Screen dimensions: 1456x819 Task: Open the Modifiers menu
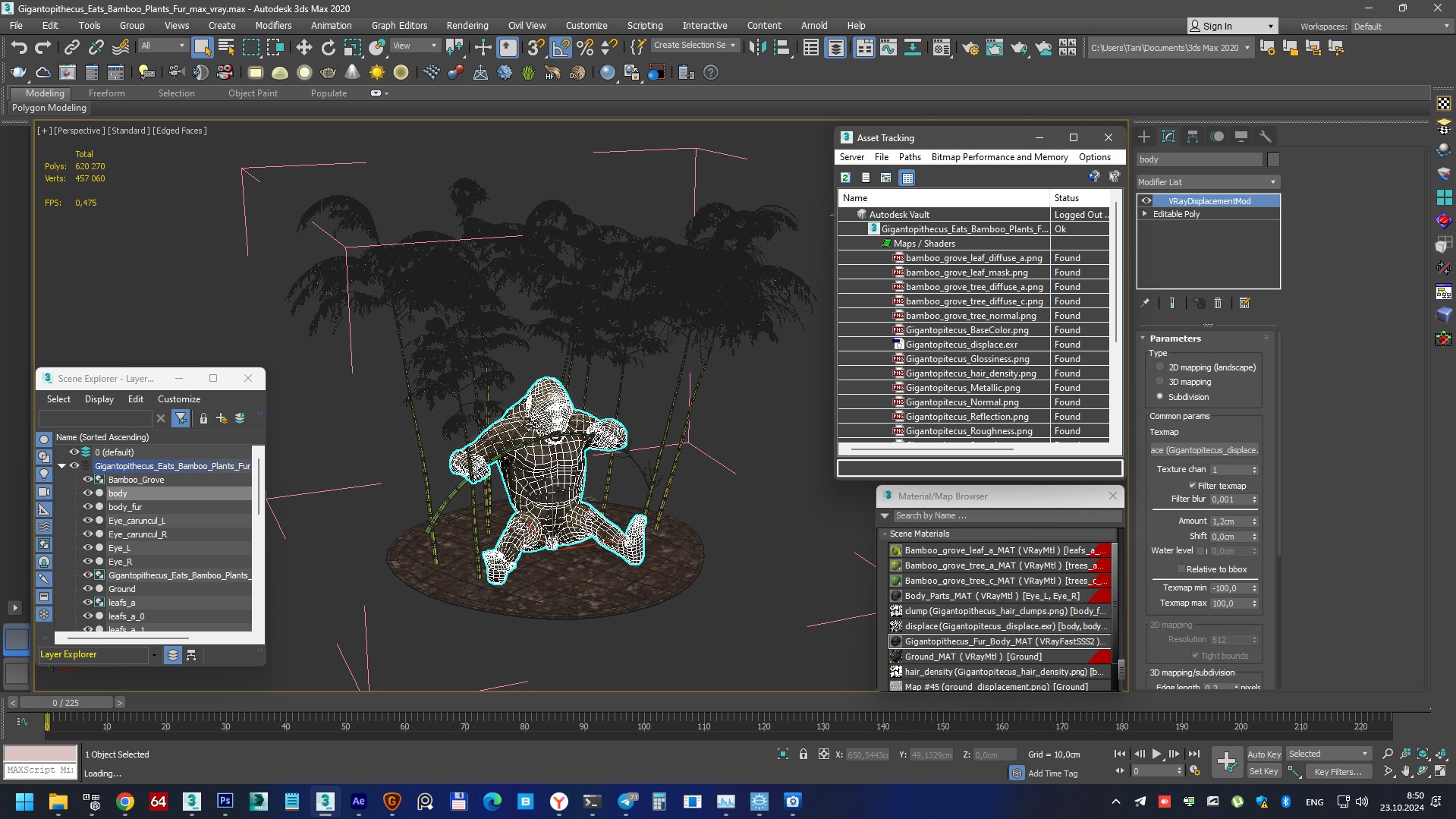point(273,26)
